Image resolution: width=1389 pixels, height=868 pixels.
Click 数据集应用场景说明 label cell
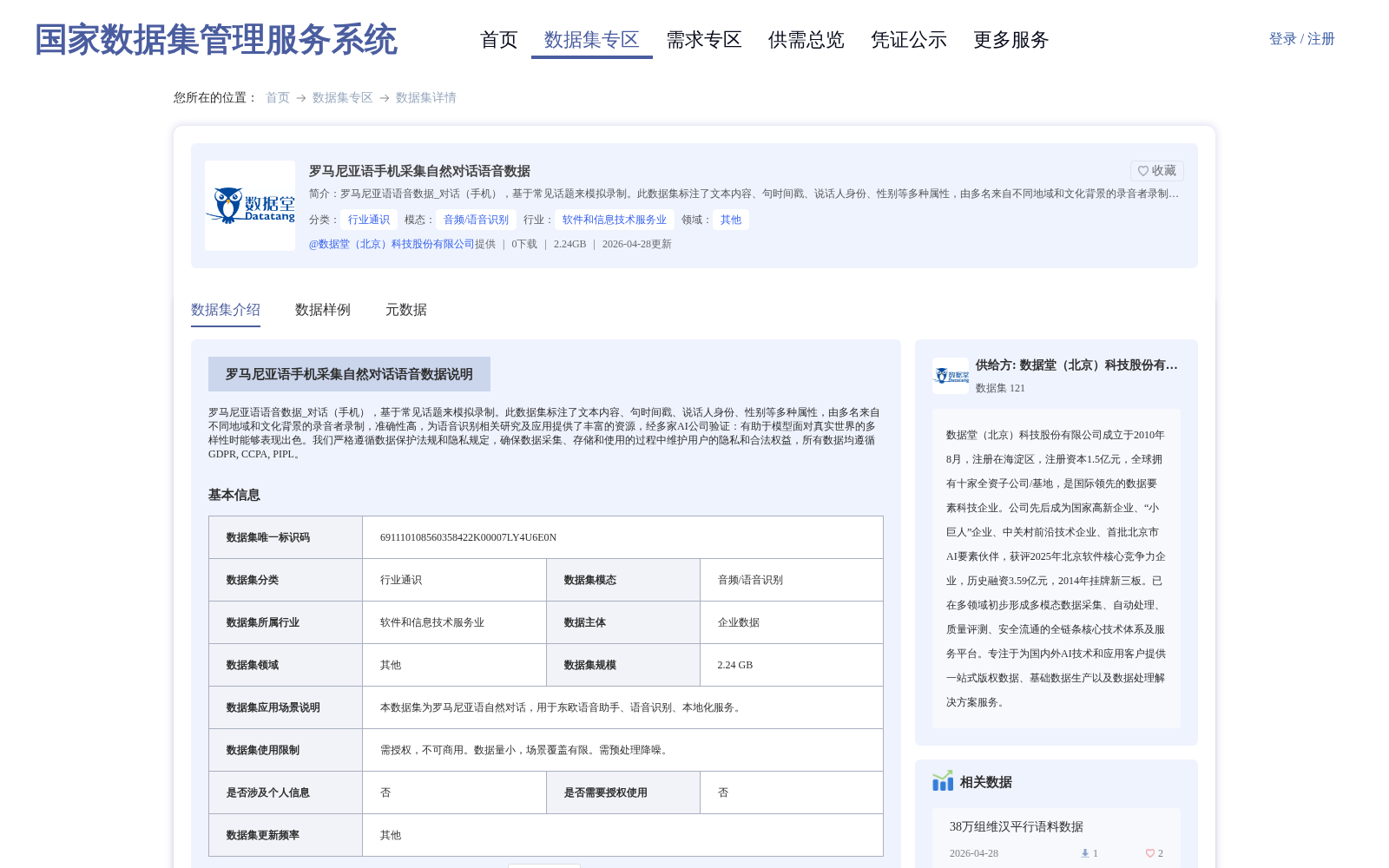coord(286,707)
